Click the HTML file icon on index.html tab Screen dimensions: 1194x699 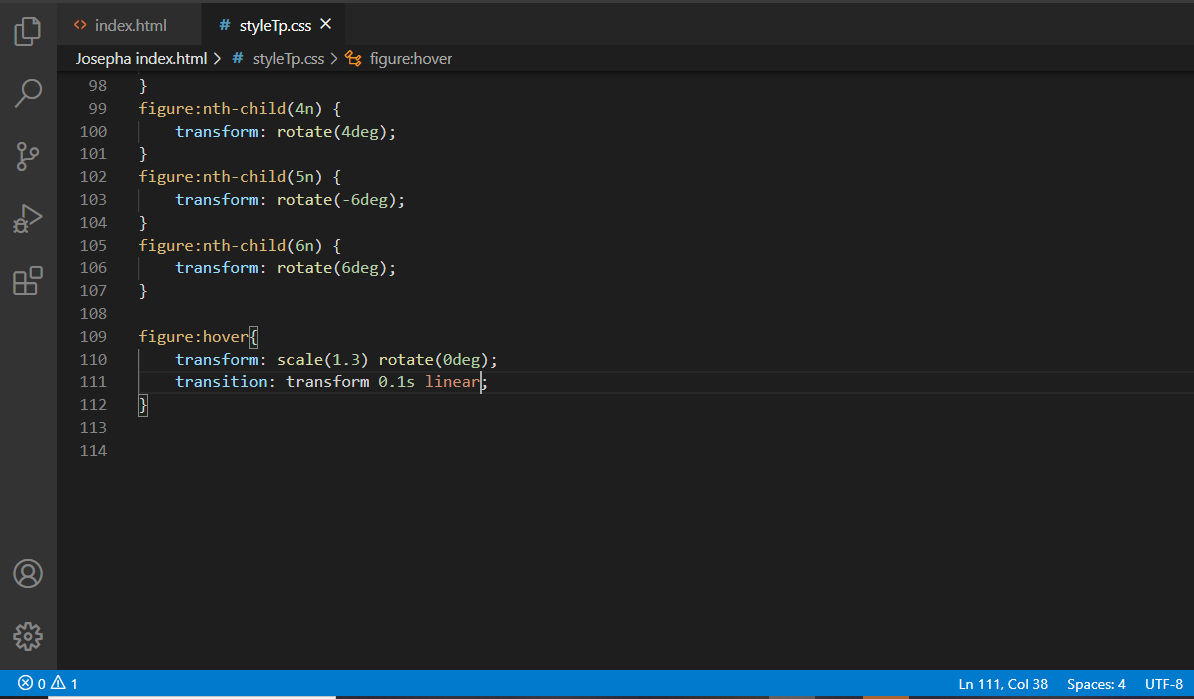(80, 25)
